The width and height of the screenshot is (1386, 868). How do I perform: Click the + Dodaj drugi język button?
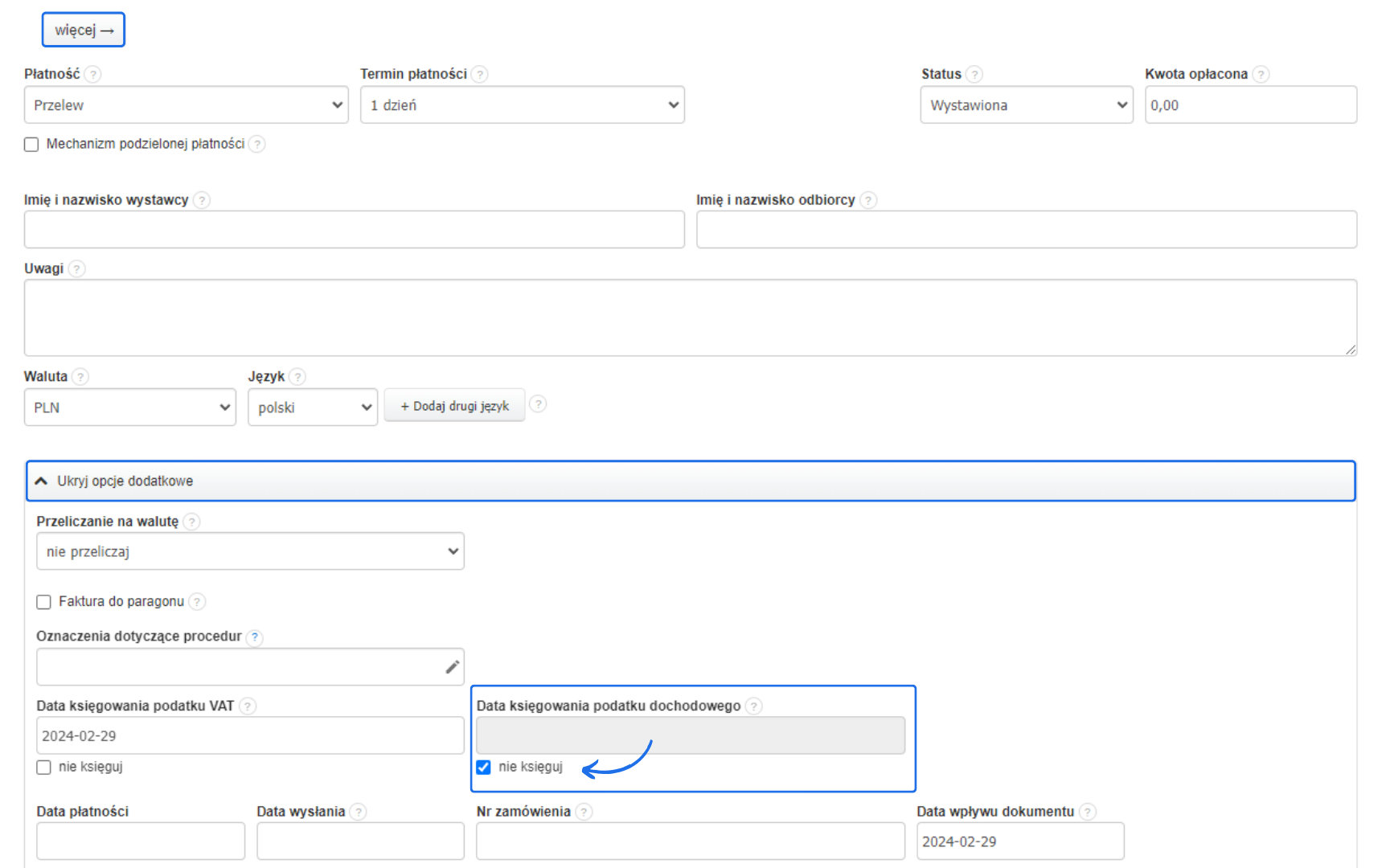pos(454,406)
